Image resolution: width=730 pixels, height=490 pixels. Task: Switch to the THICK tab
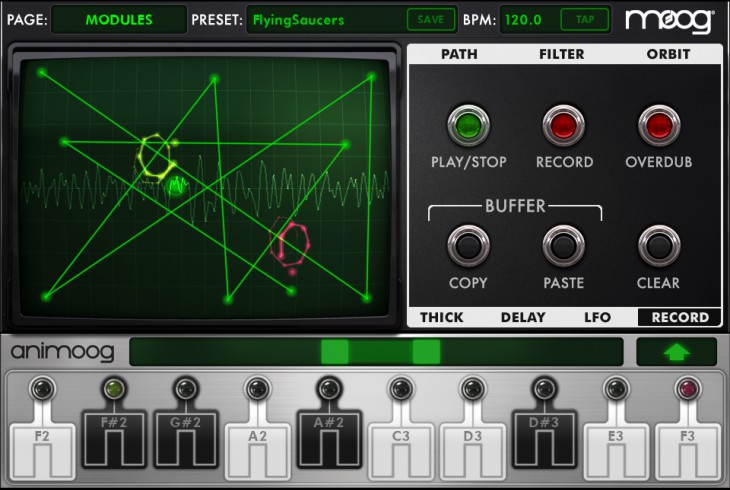[x=442, y=317]
